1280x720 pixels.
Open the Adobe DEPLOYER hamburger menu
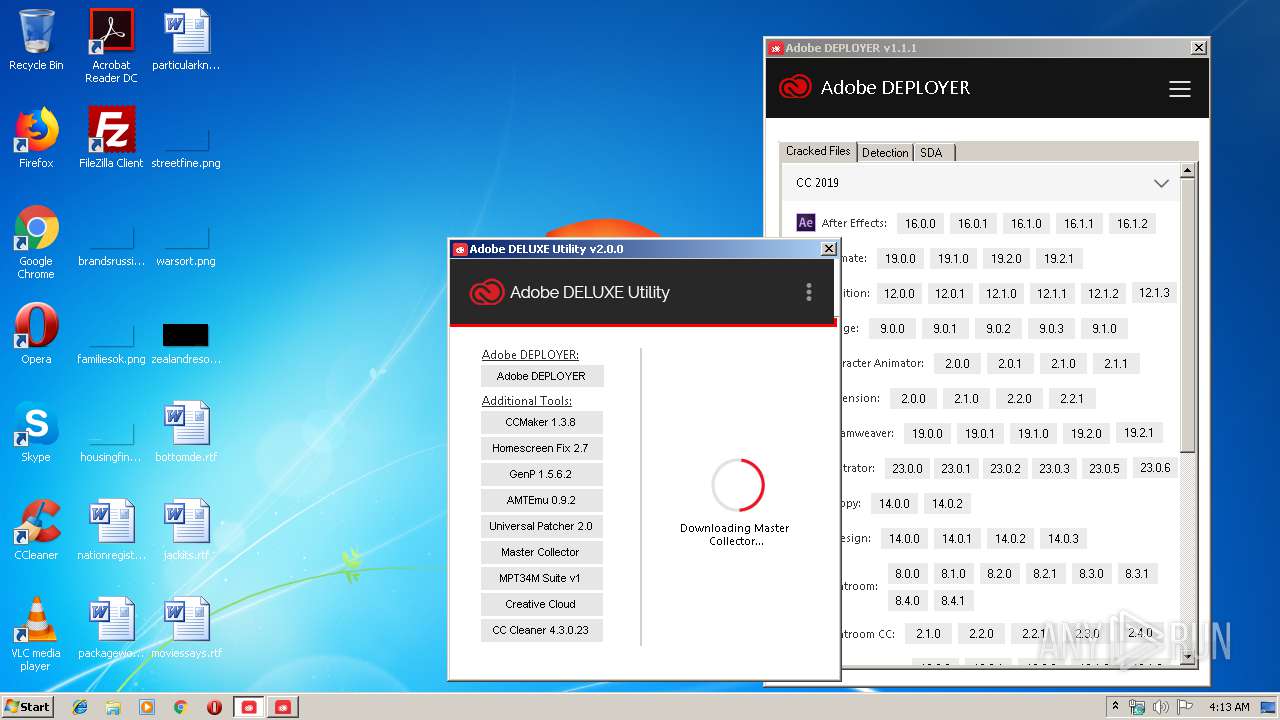tap(1180, 89)
